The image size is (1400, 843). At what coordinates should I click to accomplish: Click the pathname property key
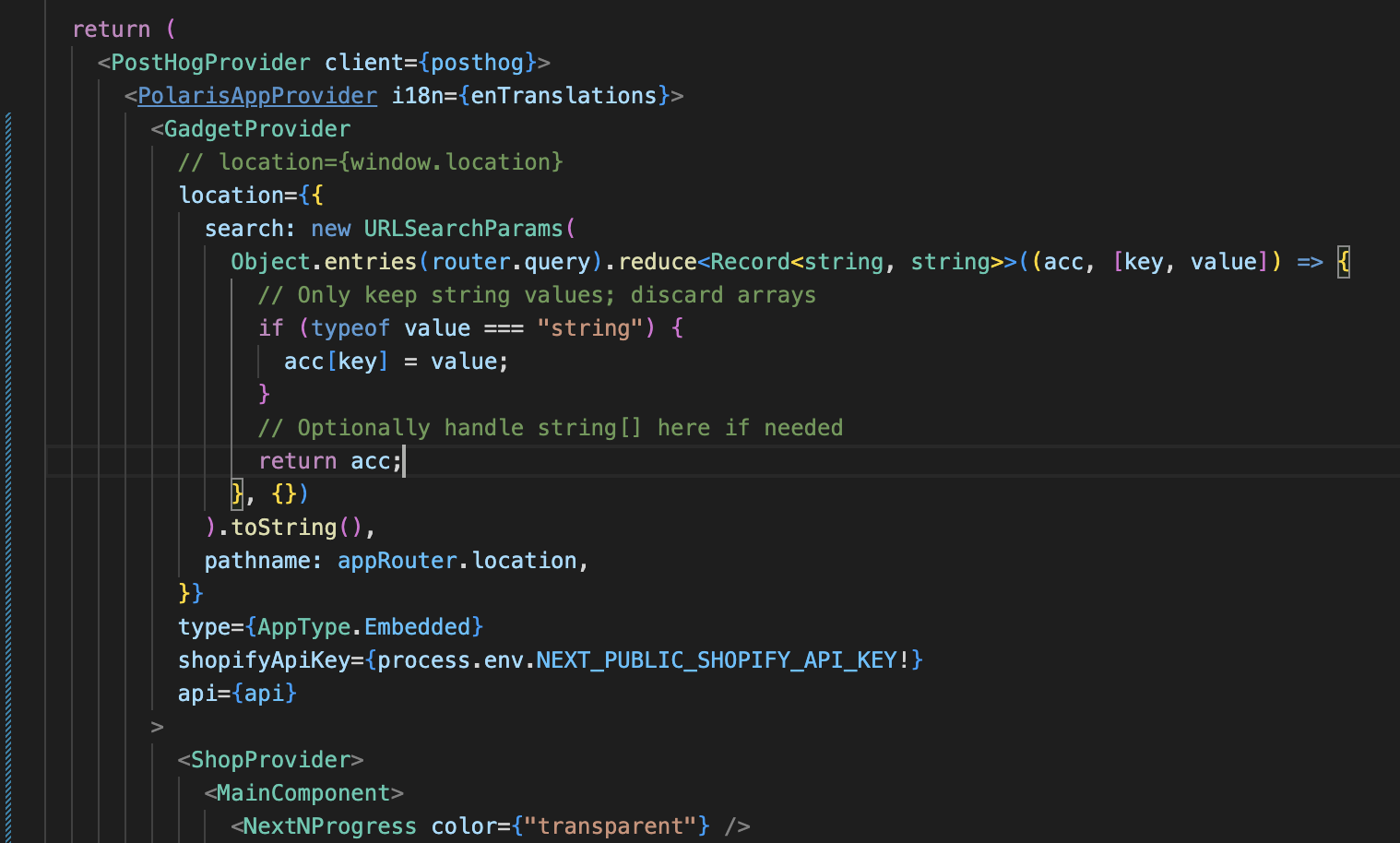(x=257, y=561)
